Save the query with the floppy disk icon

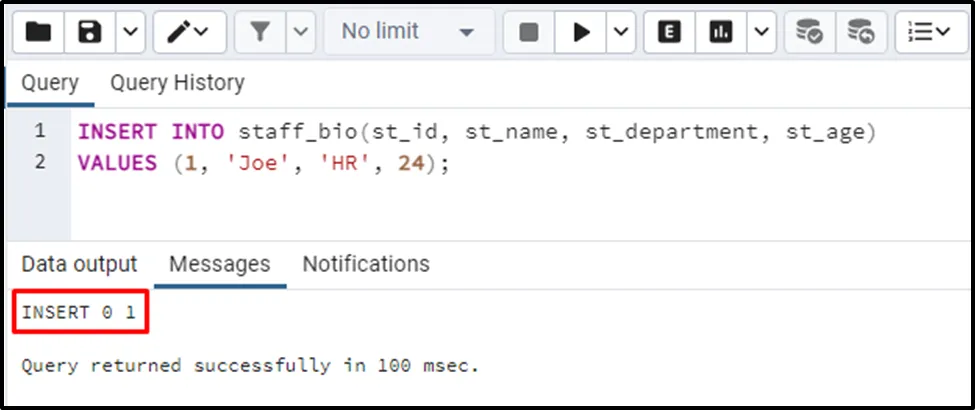[x=91, y=33]
